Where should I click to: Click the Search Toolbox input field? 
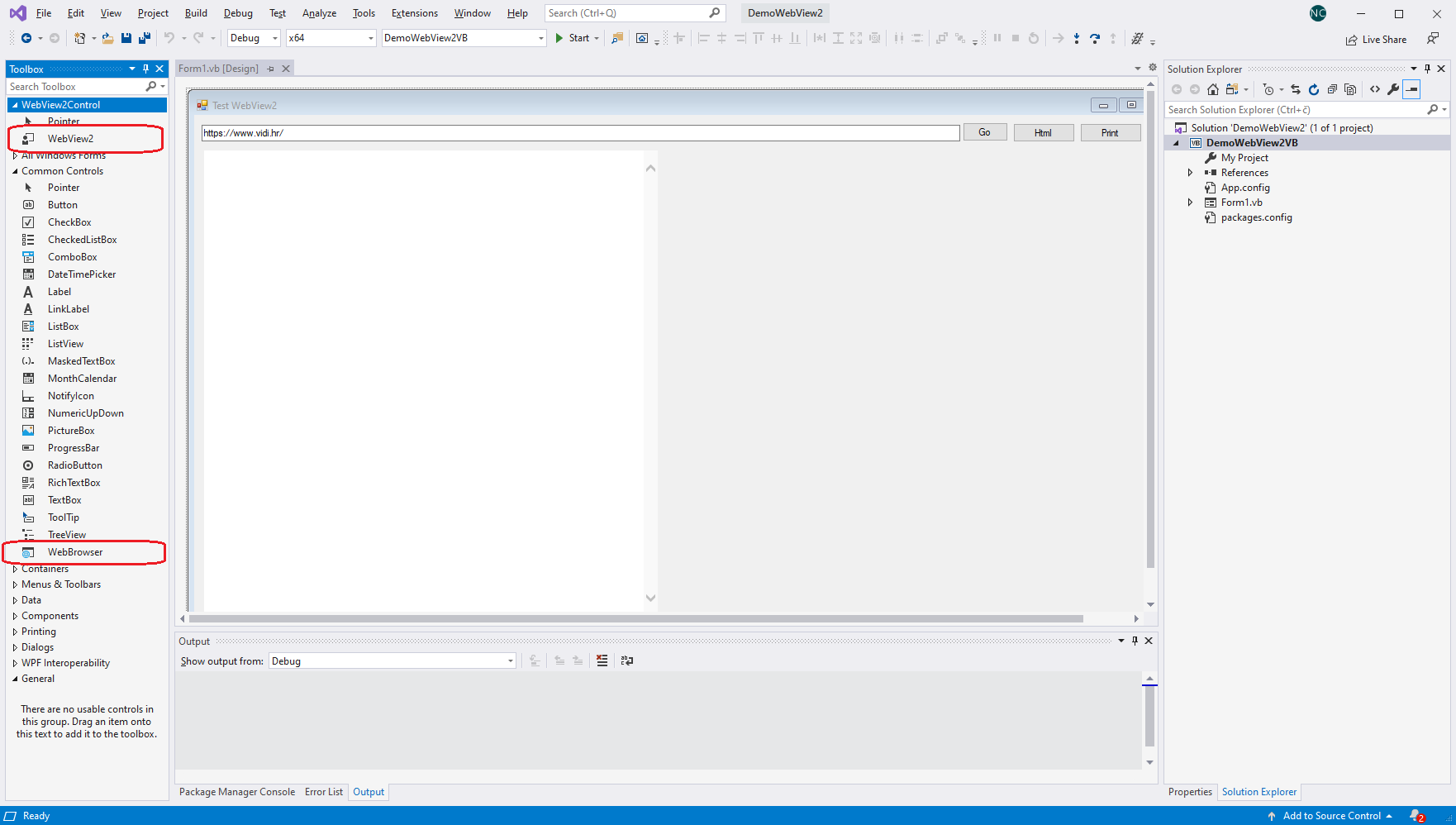(74, 87)
